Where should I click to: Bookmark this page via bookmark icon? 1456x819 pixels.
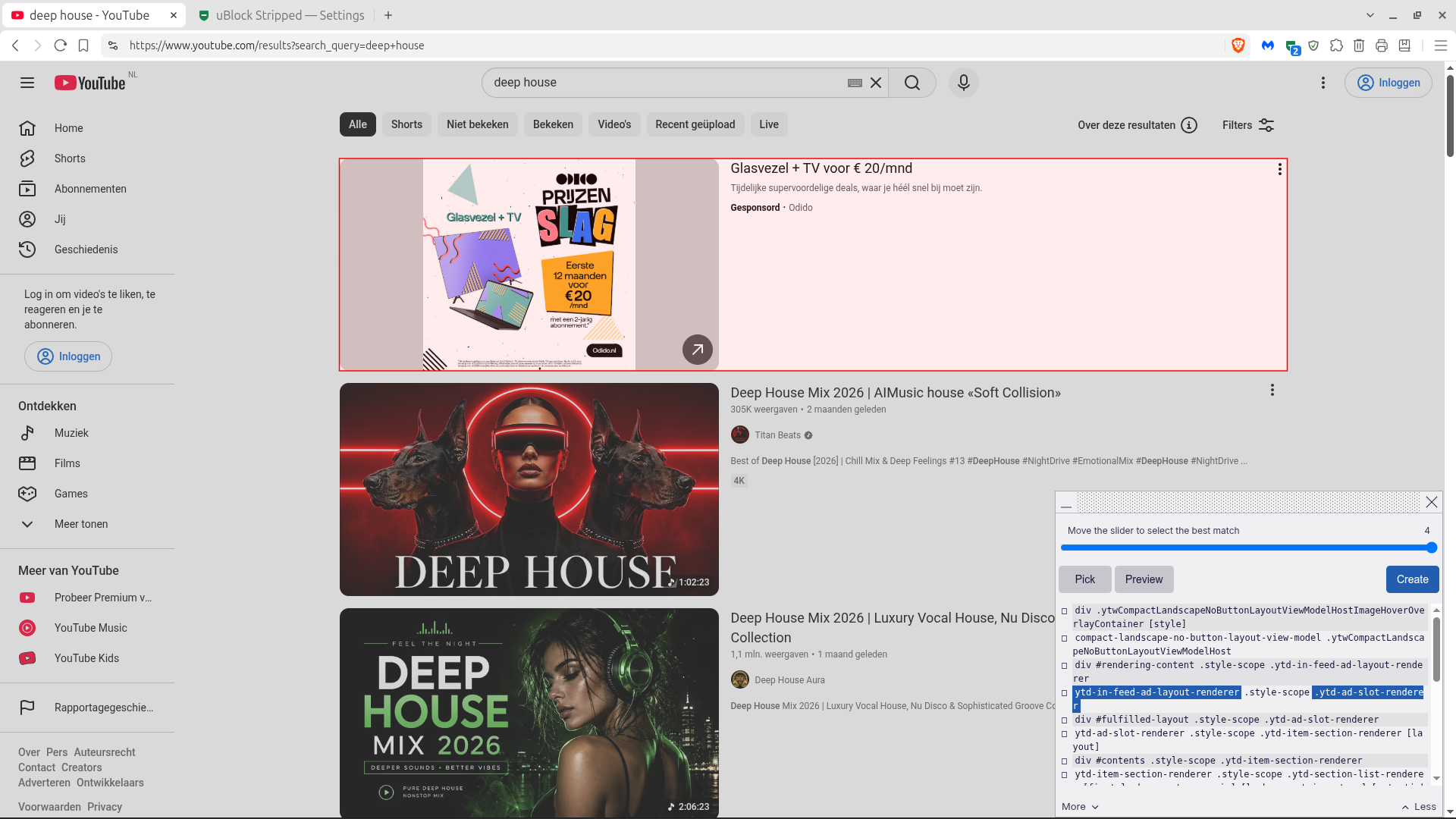pyautogui.click(x=83, y=45)
